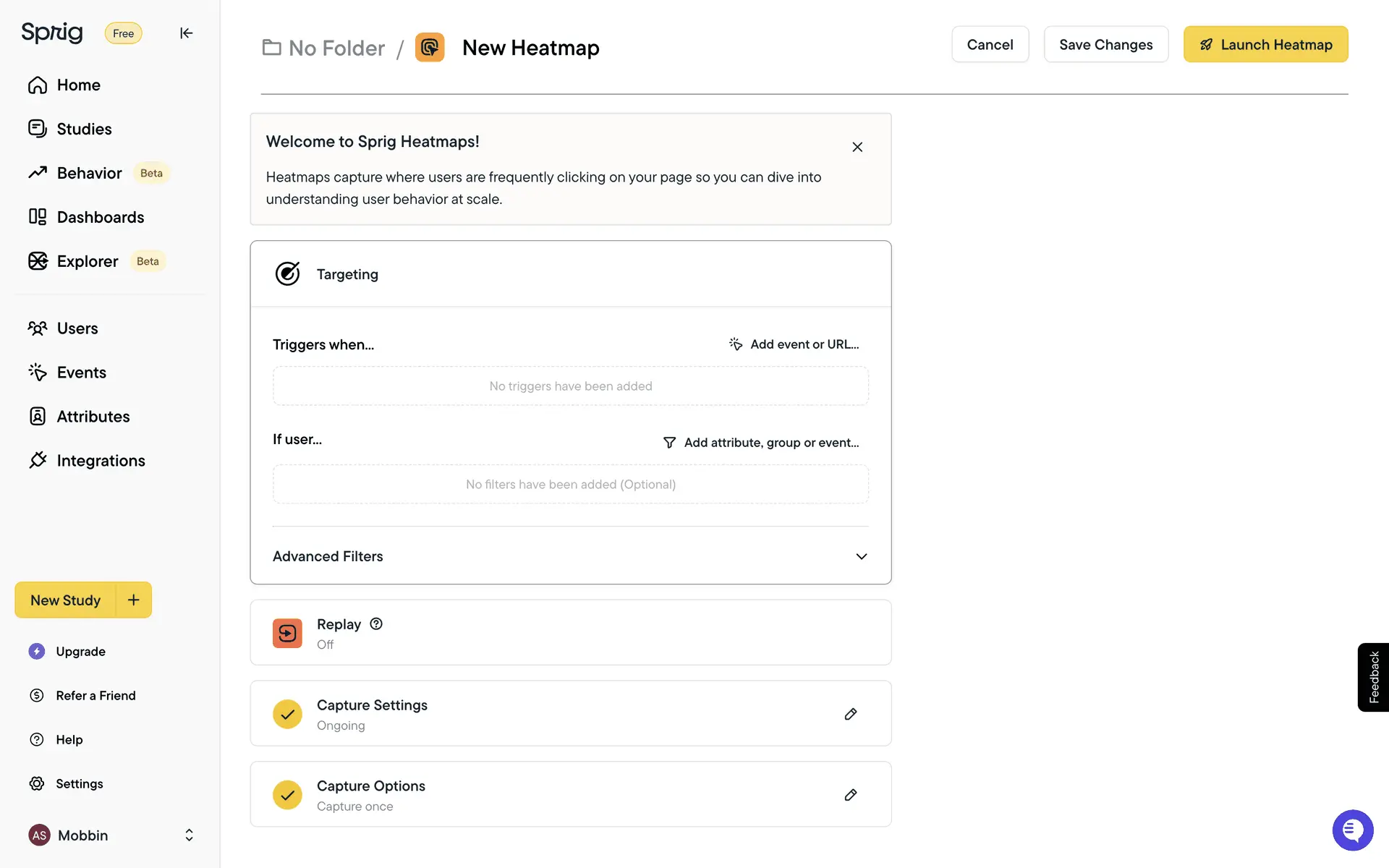The height and width of the screenshot is (868, 1389).
Task: Expand the Advanced Filters section
Action: click(861, 556)
